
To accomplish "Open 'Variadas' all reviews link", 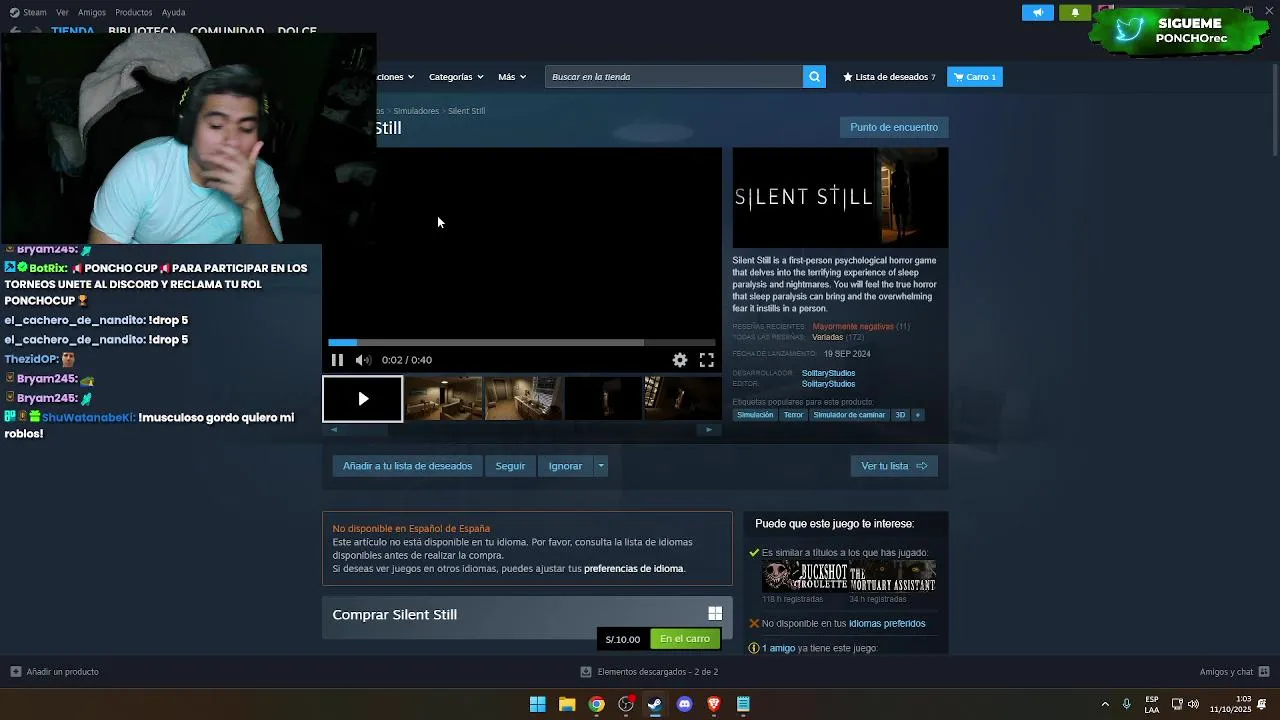I will click(827, 338).
